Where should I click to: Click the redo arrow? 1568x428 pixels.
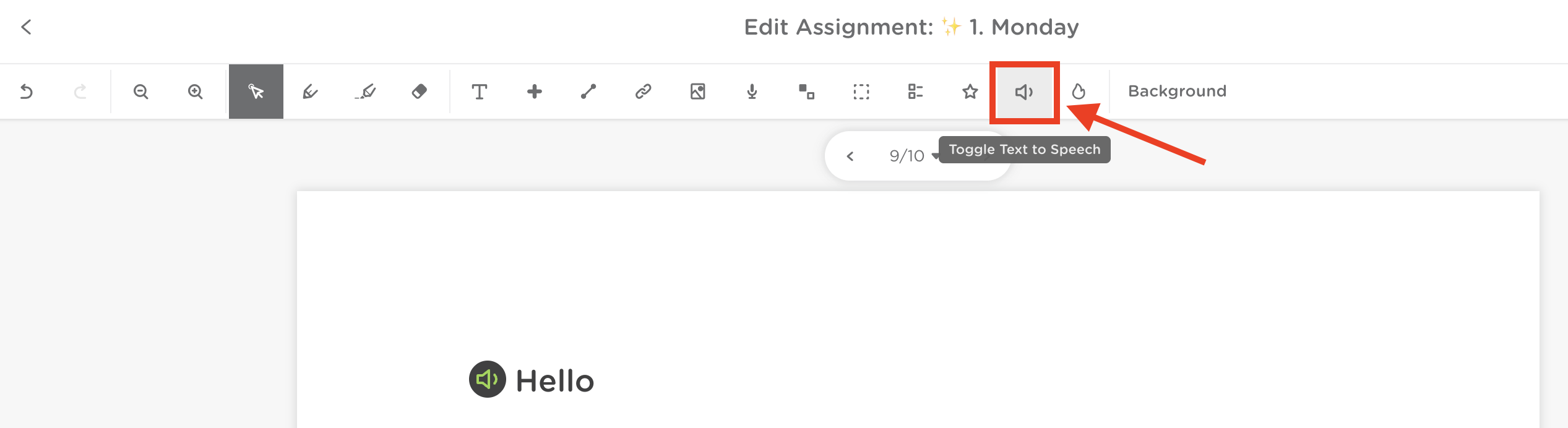point(80,92)
